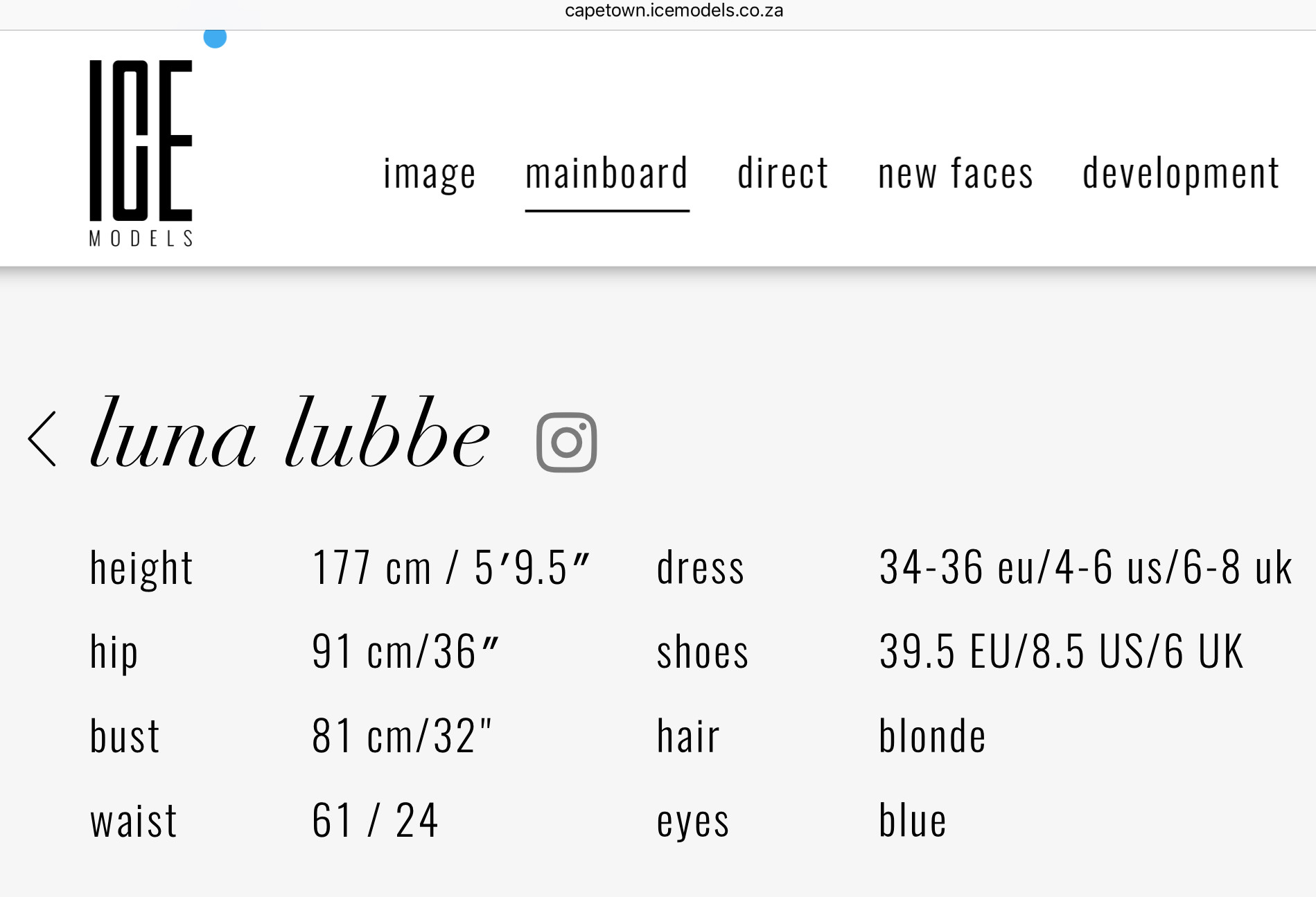Tap the blue dot above the logo
Viewport: 1316px width, 897px height.
point(215,37)
